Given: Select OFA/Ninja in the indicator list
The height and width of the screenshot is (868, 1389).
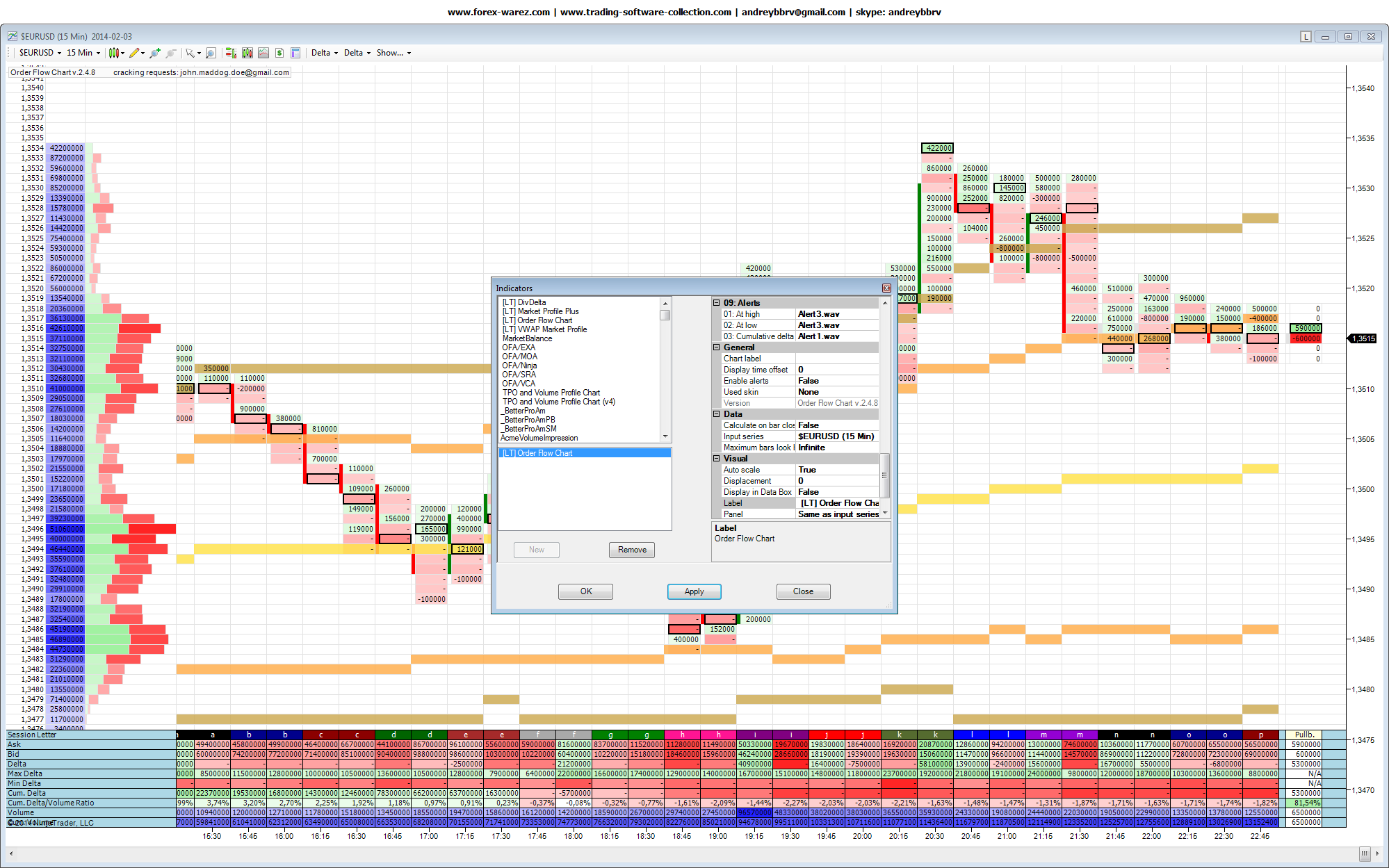Looking at the screenshot, I should coord(519,366).
